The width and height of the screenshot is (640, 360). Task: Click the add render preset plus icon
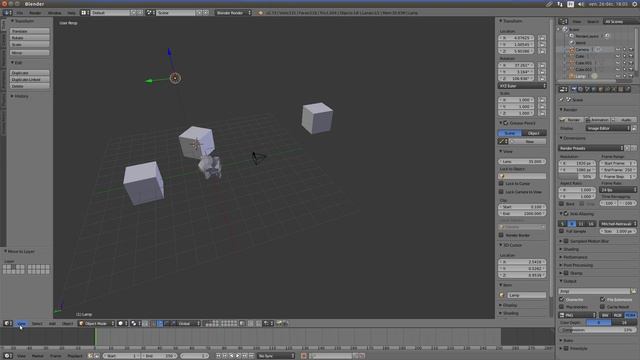[628, 148]
